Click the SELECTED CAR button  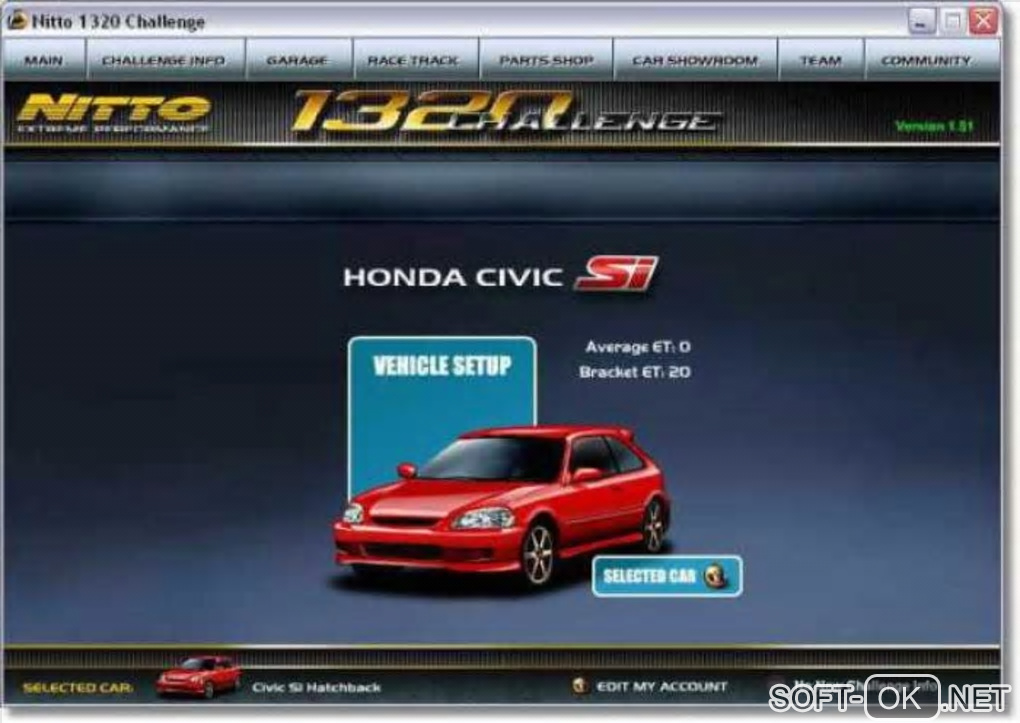pyautogui.click(x=667, y=576)
